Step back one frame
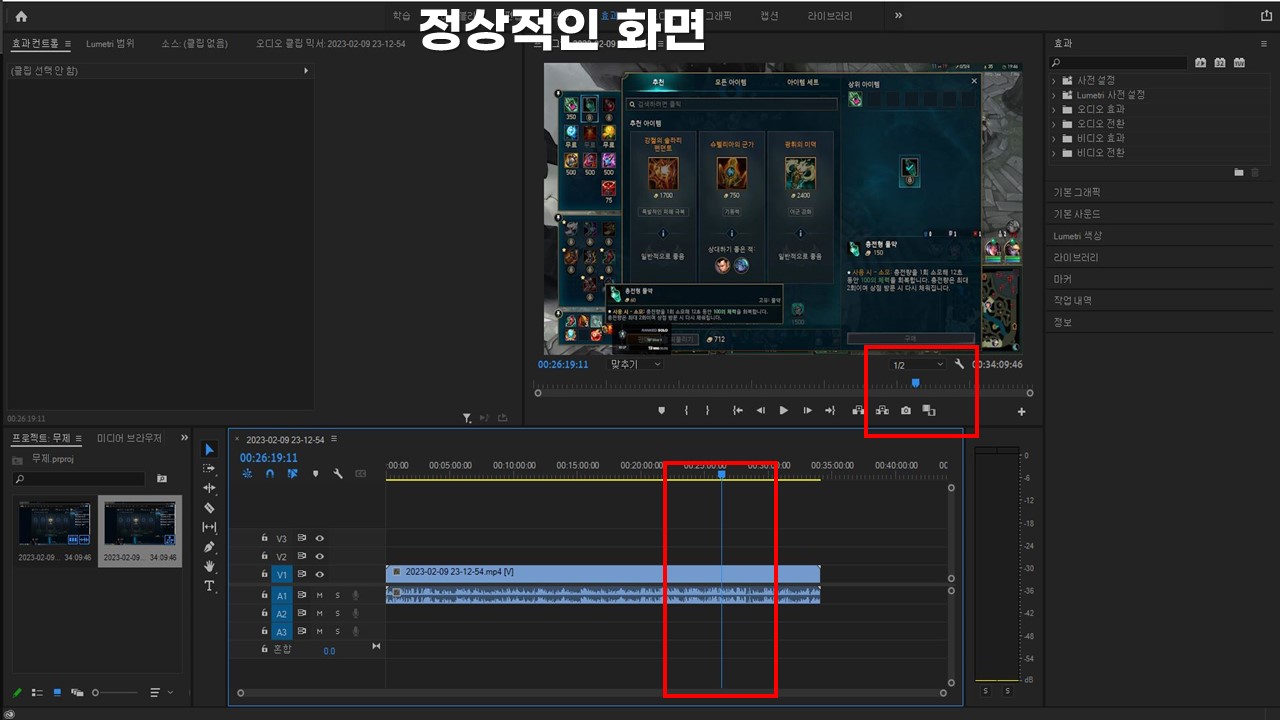This screenshot has height=720, width=1280. click(760, 411)
